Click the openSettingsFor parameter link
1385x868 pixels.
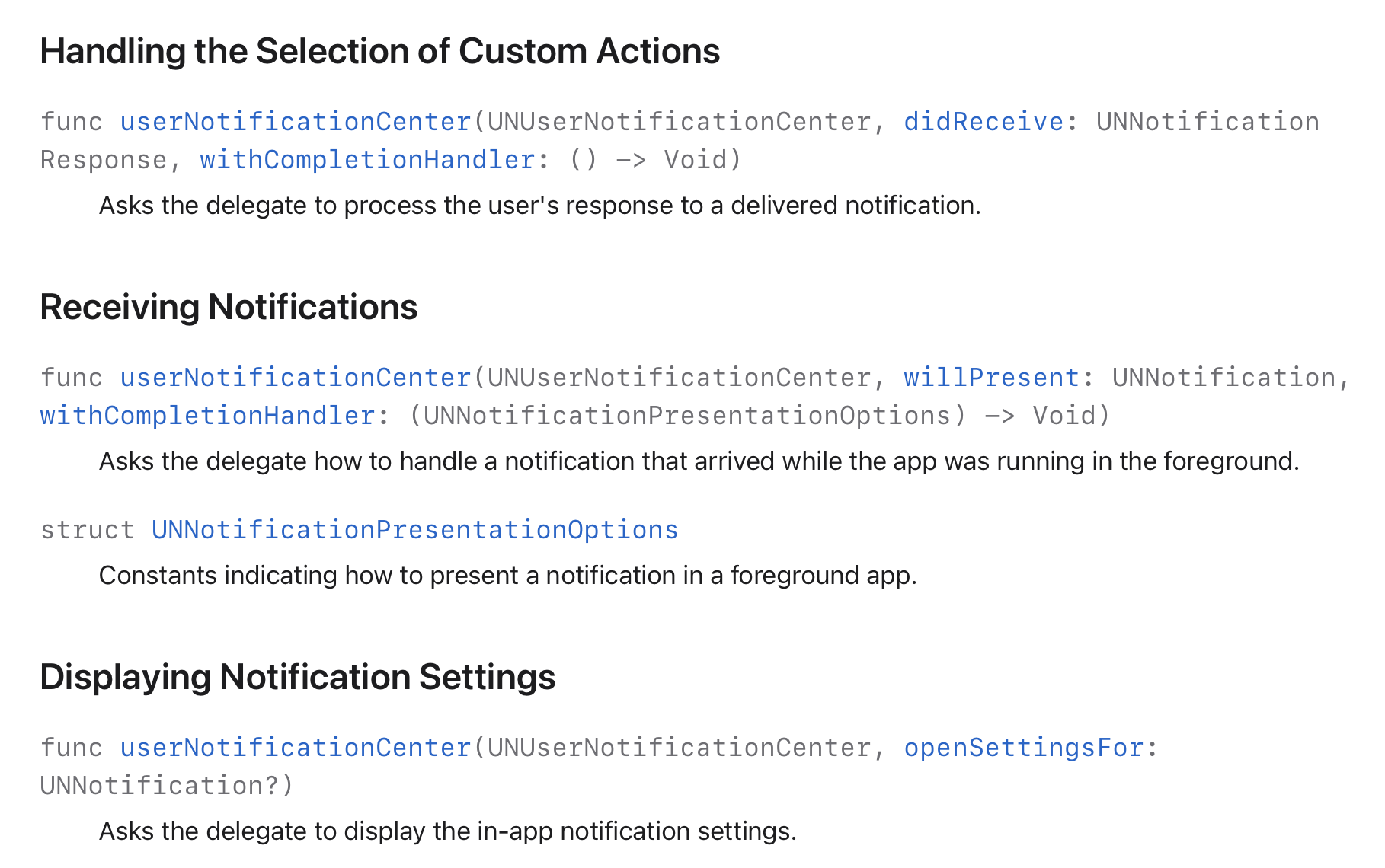click(1024, 748)
